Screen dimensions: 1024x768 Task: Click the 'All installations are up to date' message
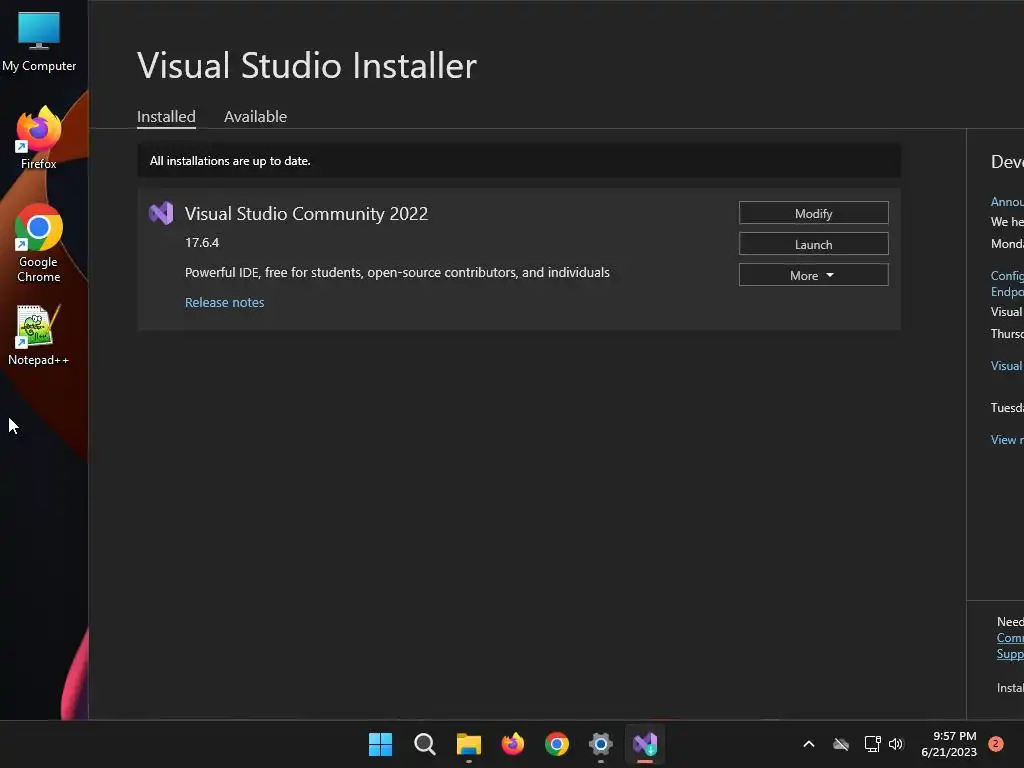click(x=230, y=161)
